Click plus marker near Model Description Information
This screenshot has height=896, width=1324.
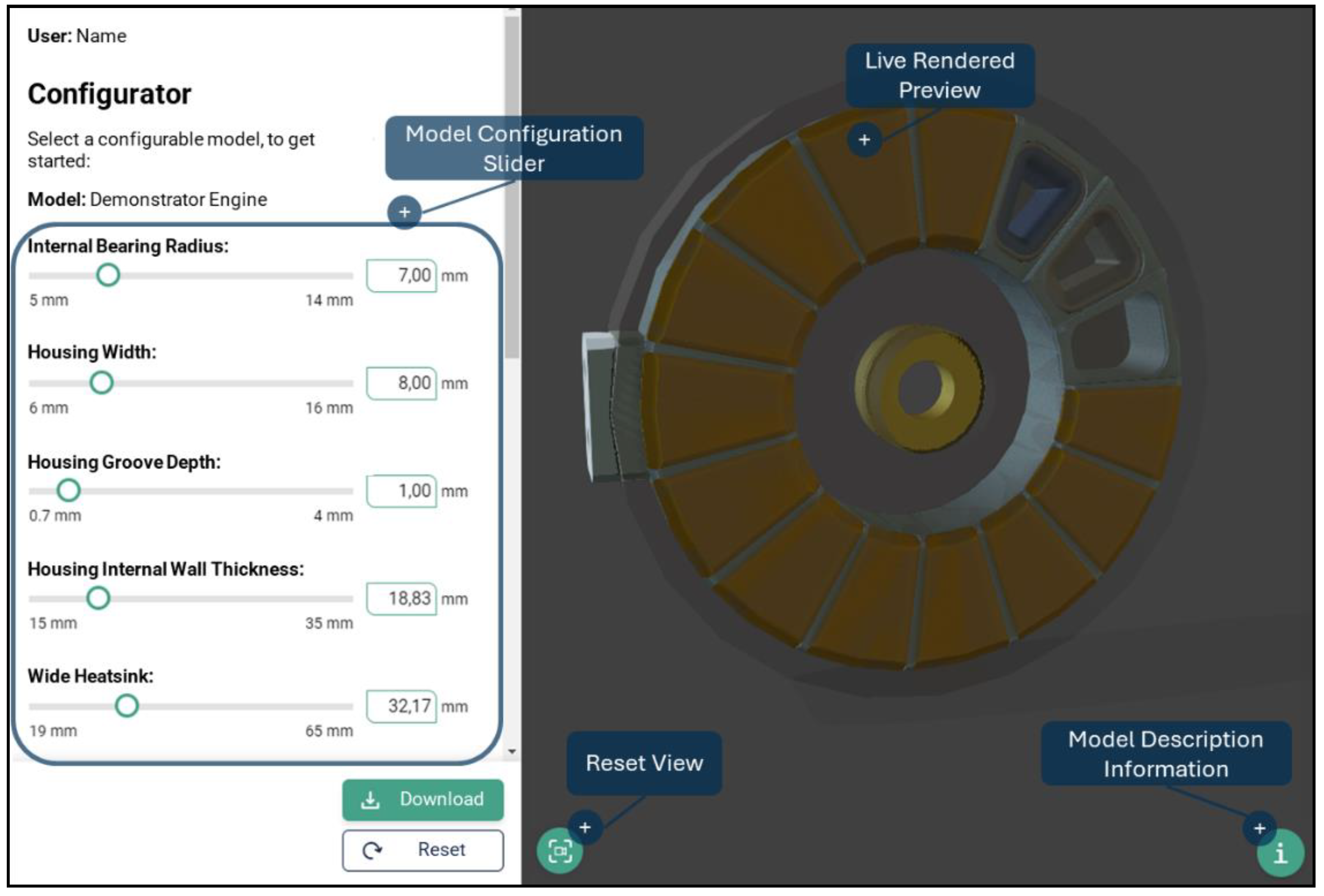click(x=1260, y=828)
